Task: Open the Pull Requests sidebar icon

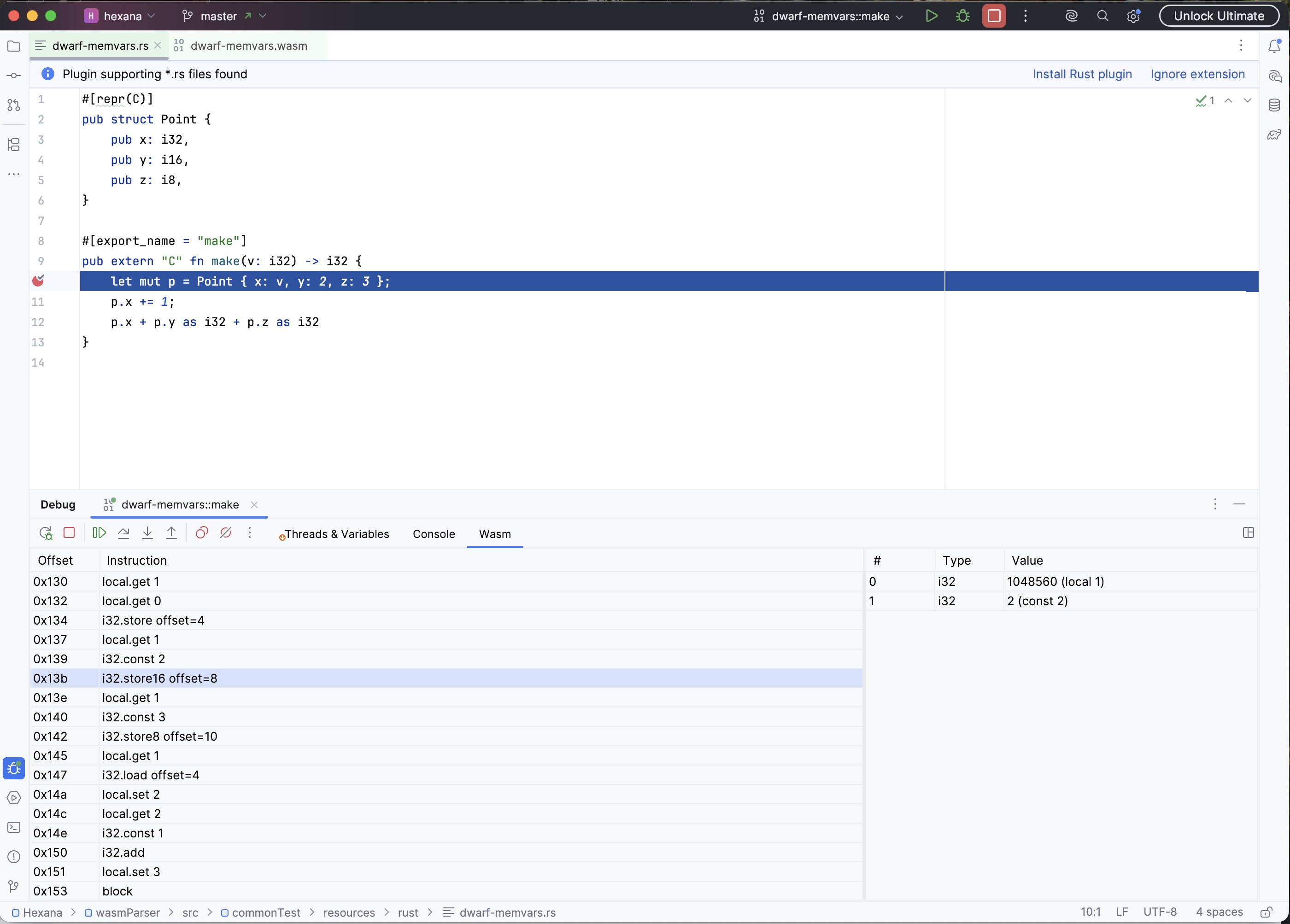Action: [x=14, y=105]
